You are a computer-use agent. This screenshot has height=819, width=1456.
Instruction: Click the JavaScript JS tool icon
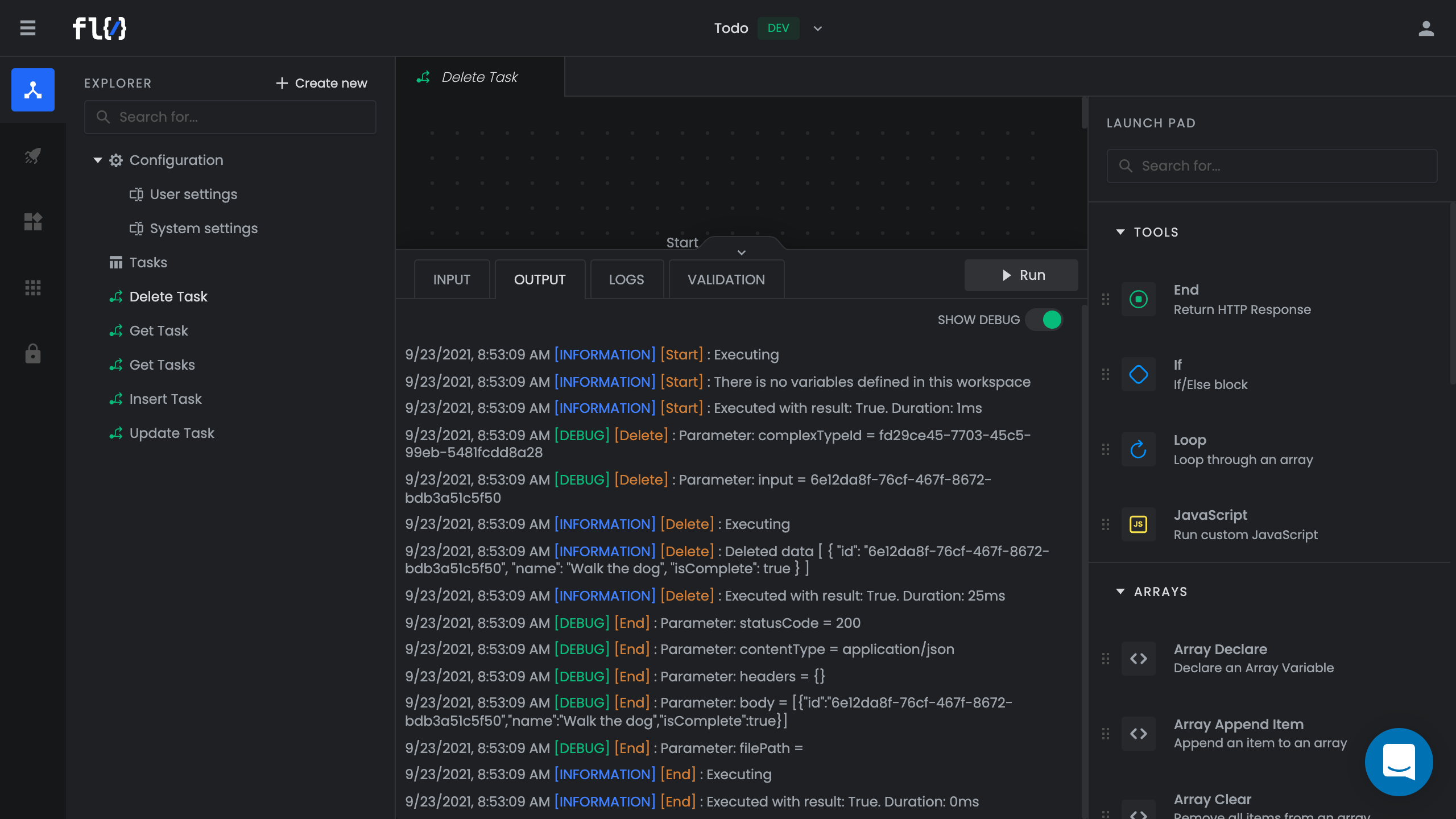(1139, 524)
